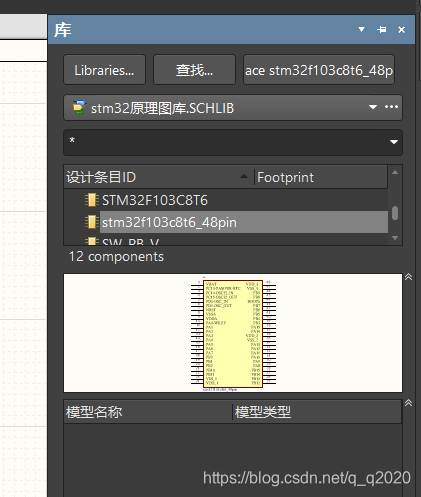
Task: Click the schematic symbol preview thumbnail
Action: coord(233,333)
